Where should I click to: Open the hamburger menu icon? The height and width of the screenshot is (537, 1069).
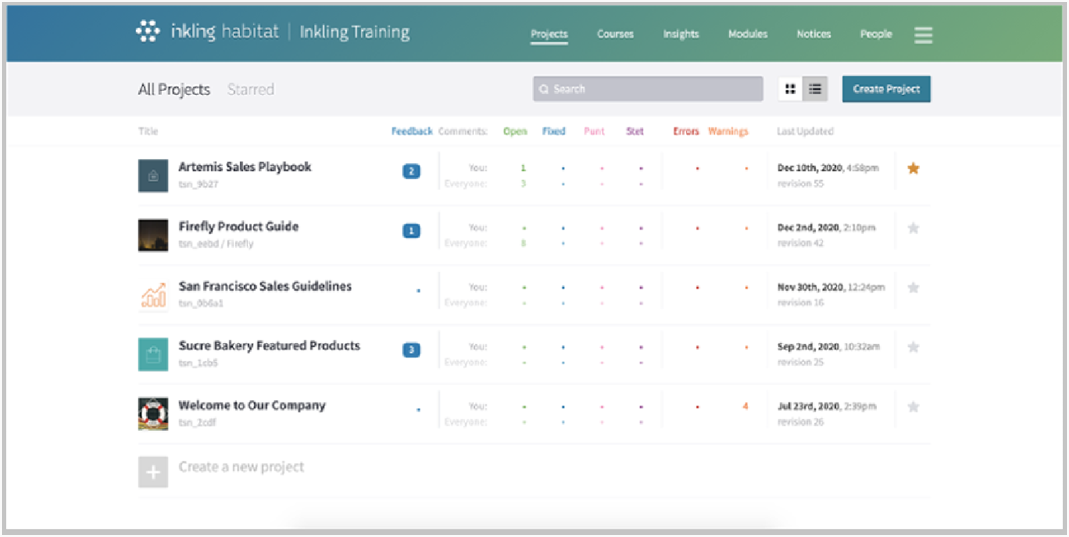(923, 35)
